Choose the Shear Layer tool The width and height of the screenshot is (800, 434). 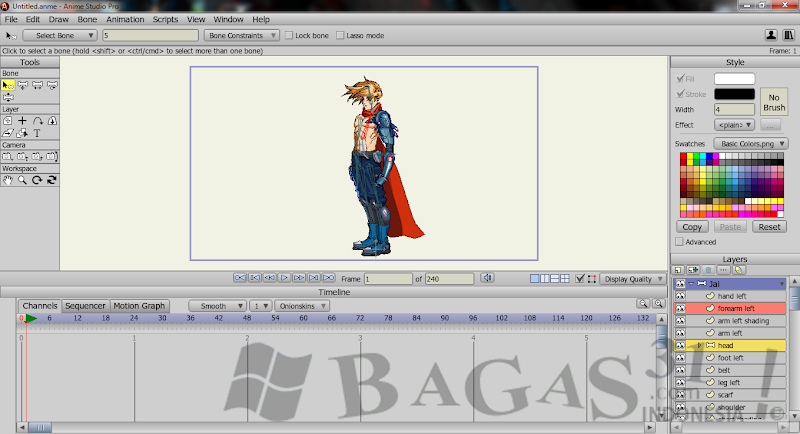pyautogui.click(x=8, y=133)
